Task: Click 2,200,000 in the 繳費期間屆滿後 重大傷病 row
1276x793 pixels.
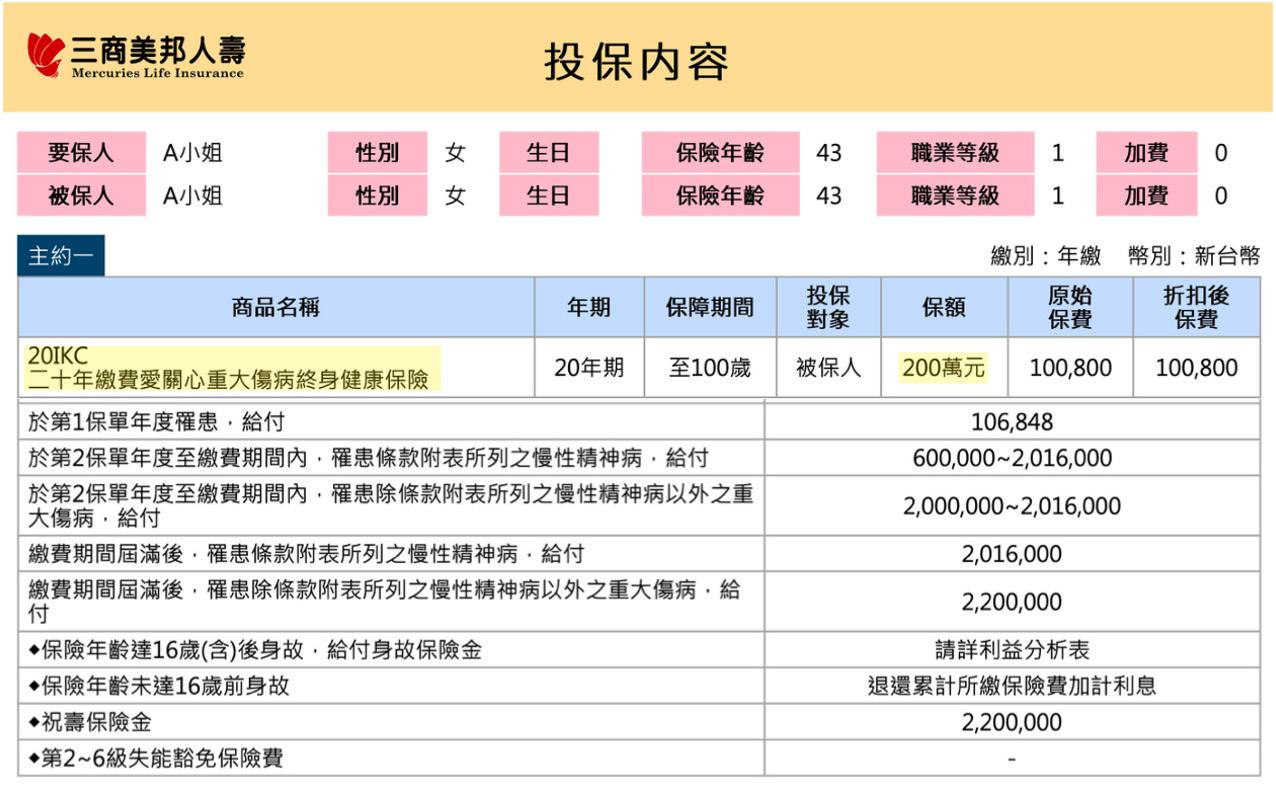Action: [1012, 602]
